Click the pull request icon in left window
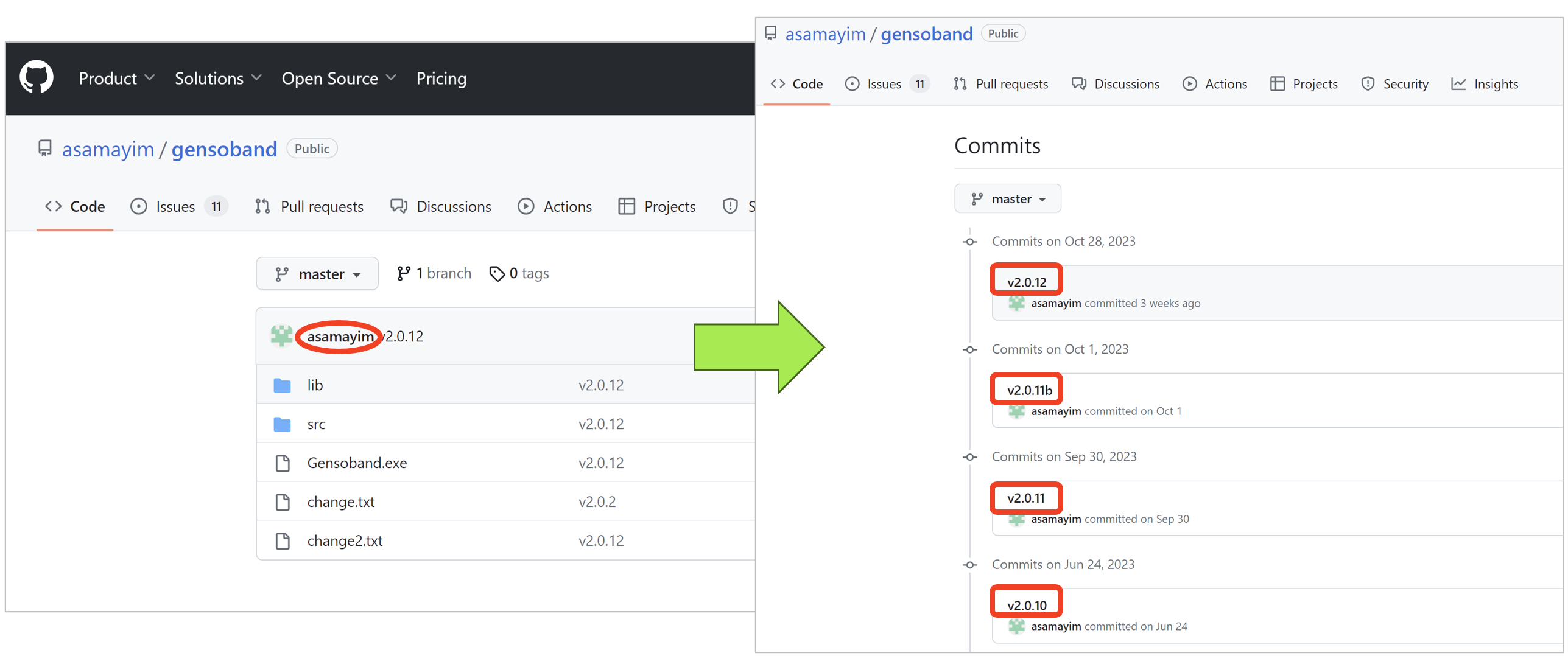The height and width of the screenshot is (664, 1568). pyautogui.click(x=262, y=206)
